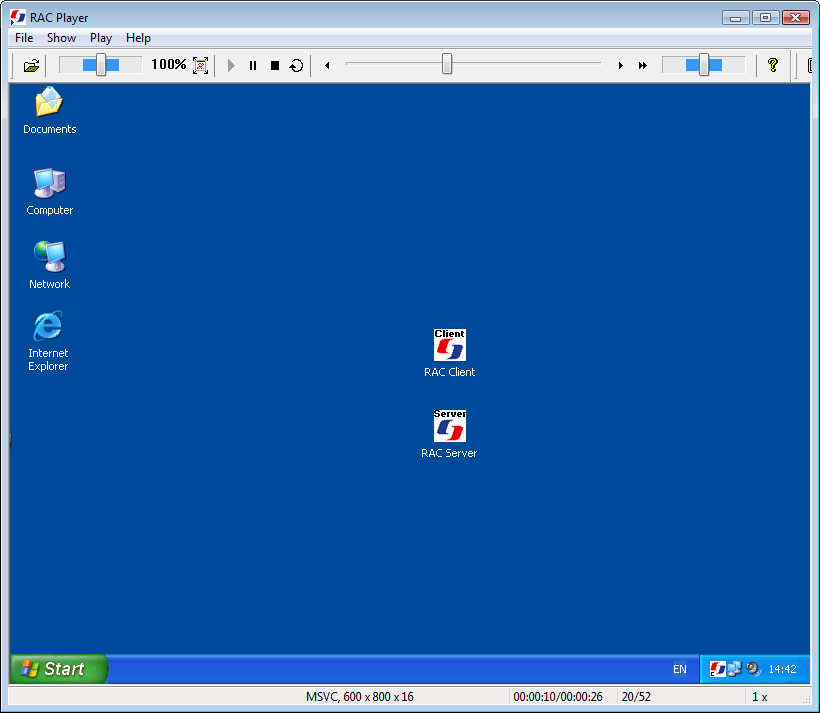This screenshot has width=820, height=713.
Task: Click the Start button in recorded taskbar
Action: click(x=59, y=669)
